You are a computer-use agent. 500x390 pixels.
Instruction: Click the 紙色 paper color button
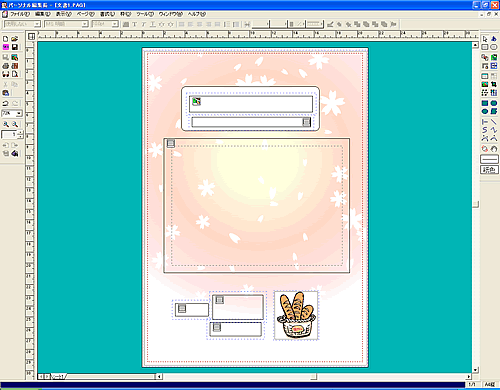click(x=489, y=170)
